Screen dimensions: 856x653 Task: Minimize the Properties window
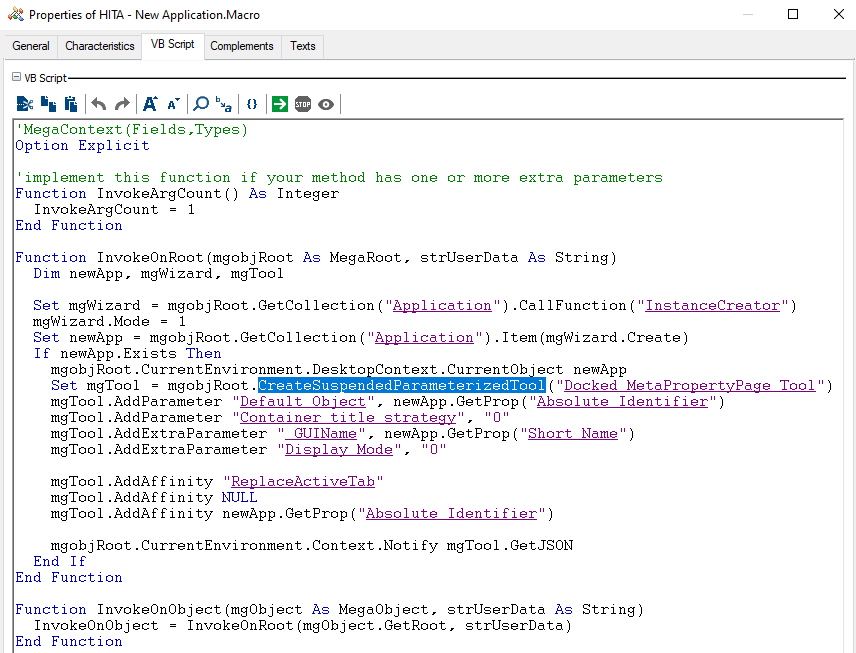747,14
